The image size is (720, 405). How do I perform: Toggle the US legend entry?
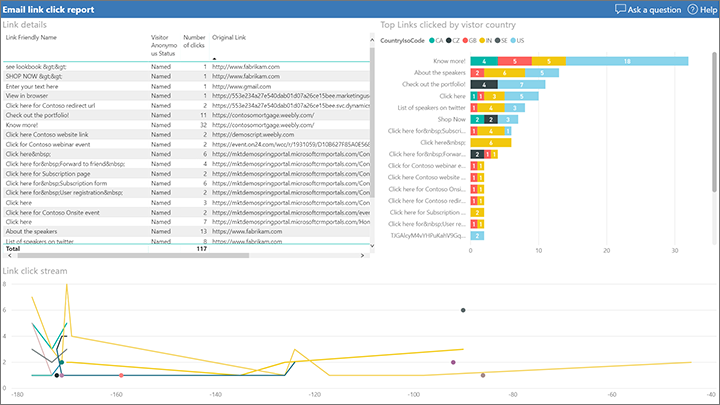click(517, 40)
